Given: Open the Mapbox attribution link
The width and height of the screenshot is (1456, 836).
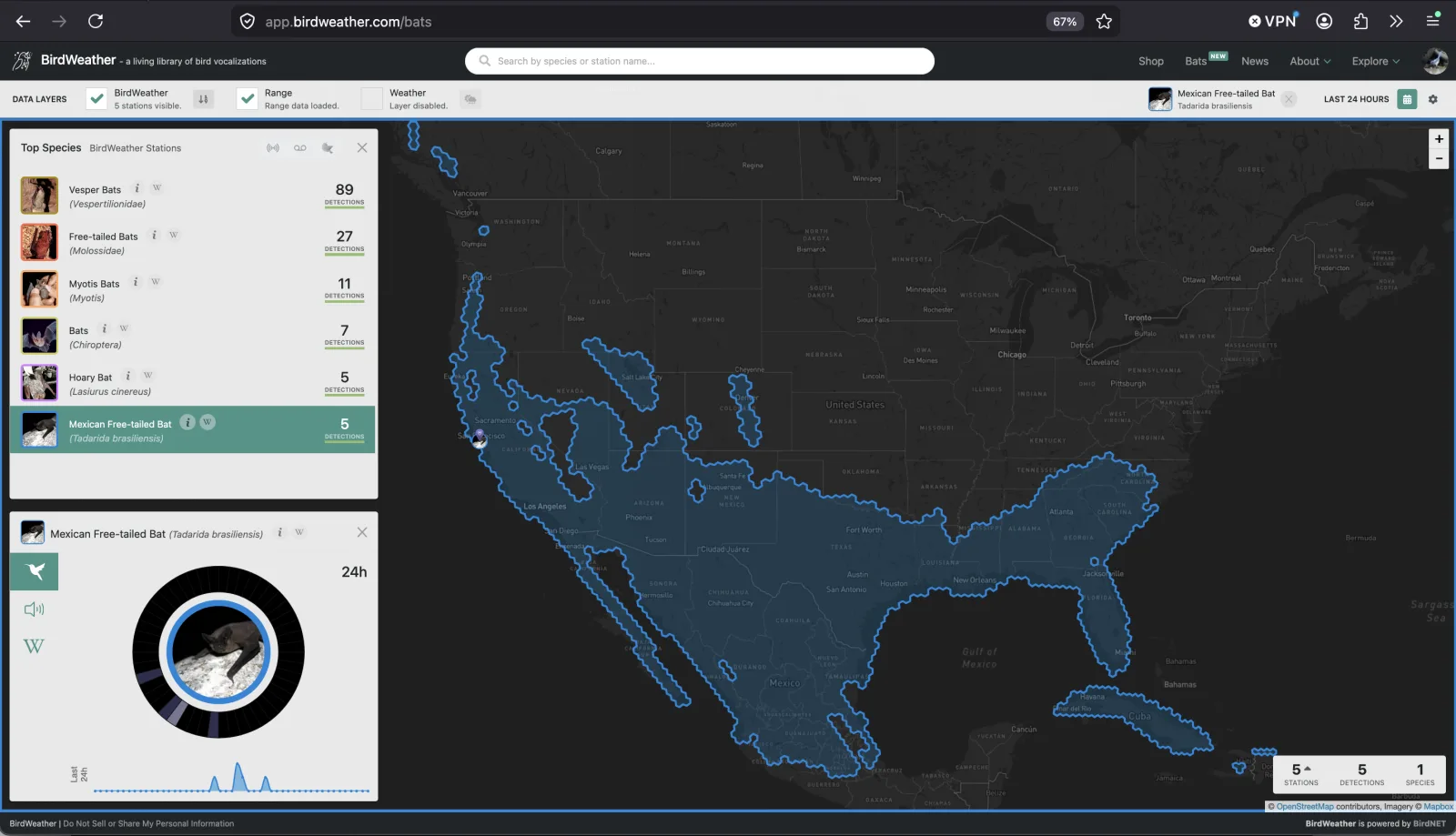Looking at the screenshot, I should tap(1439, 807).
